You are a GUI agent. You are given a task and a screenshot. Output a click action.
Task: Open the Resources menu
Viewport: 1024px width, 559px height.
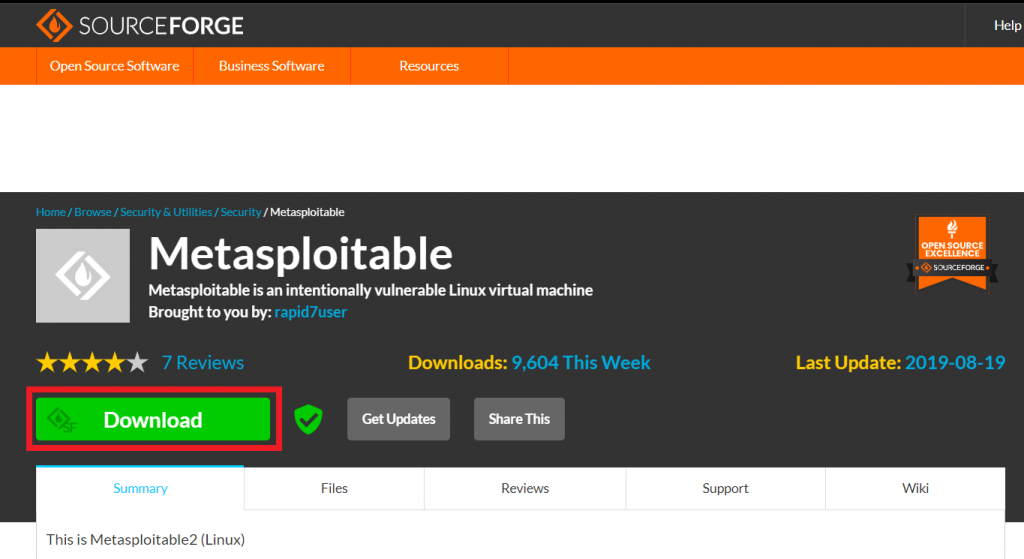coord(429,66)
